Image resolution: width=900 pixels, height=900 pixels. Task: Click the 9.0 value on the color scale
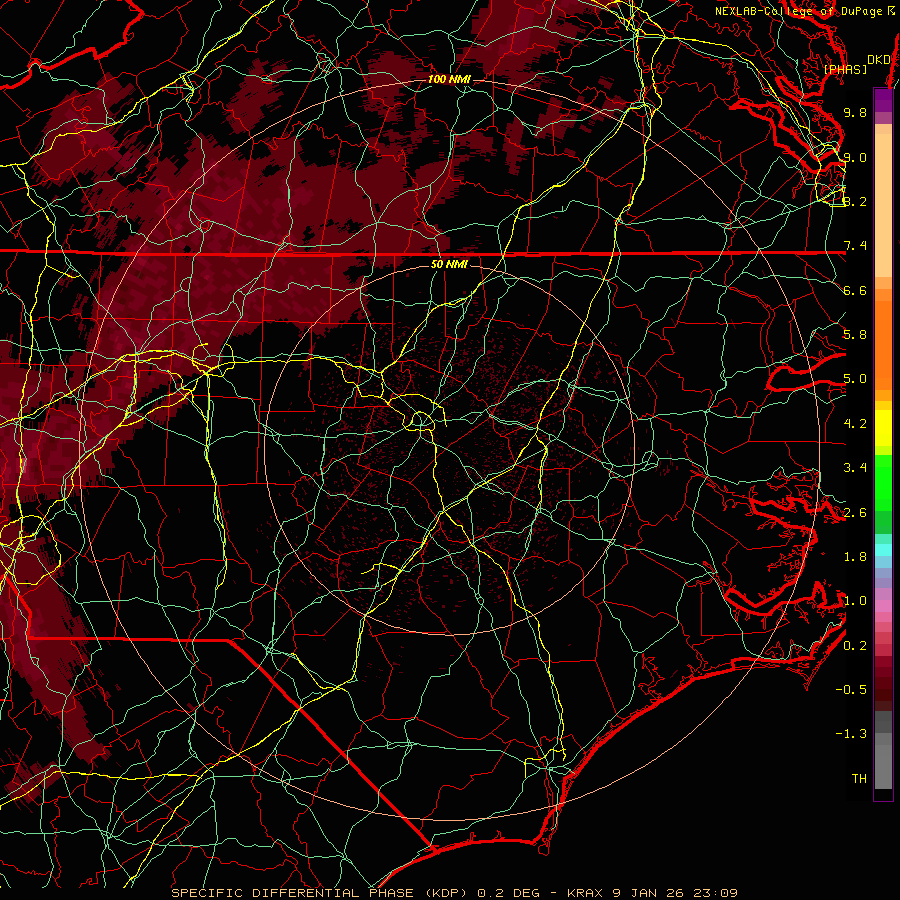(x=855, y=157)
